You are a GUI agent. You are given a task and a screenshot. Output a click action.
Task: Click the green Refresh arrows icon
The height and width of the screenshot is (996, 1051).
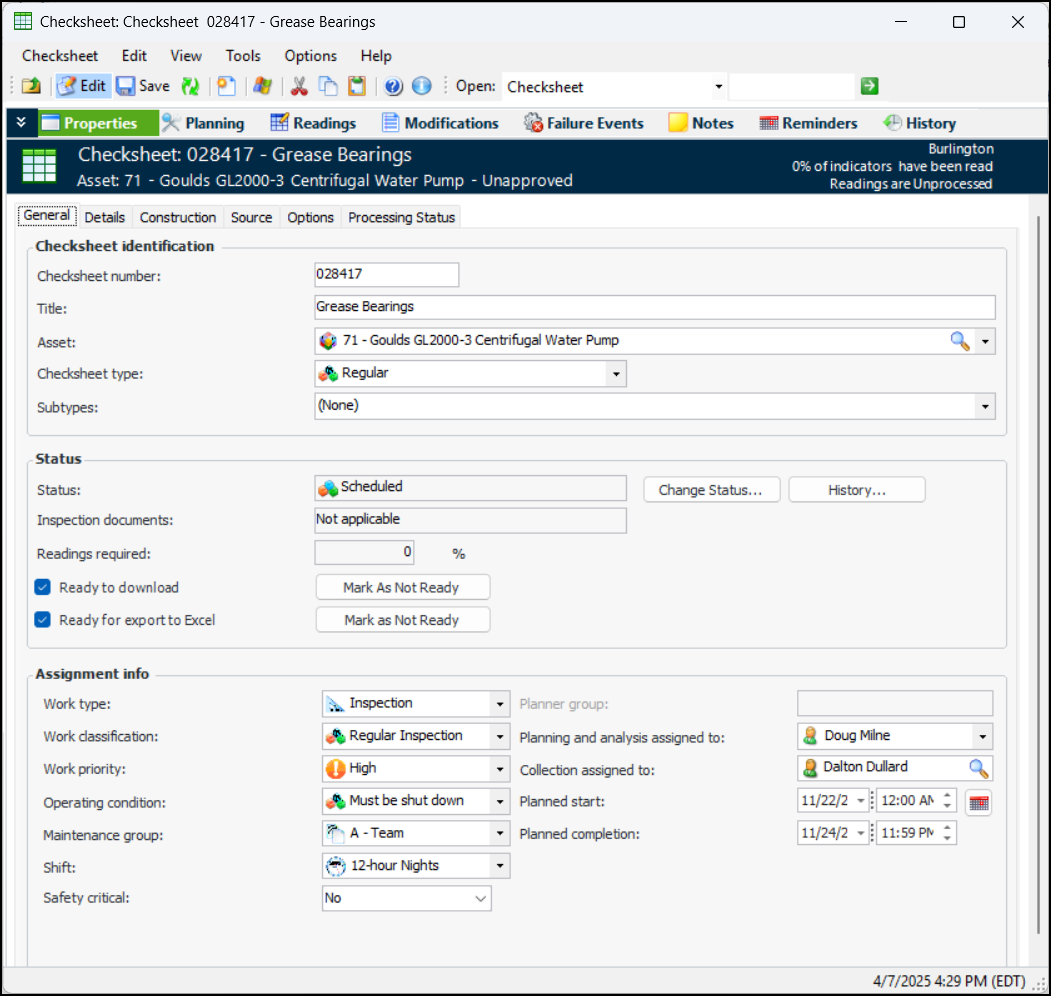[x=190, y=86]
